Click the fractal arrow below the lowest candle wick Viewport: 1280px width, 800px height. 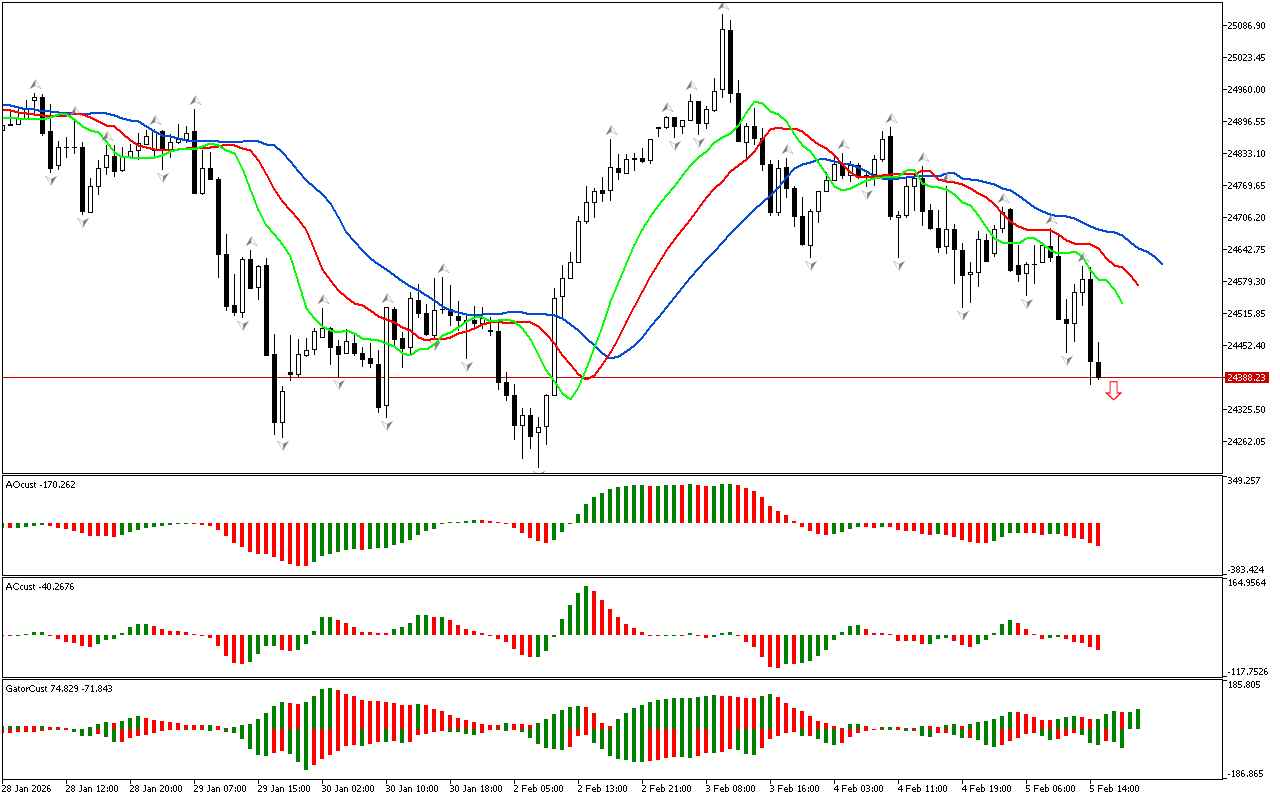coord(540,470)
